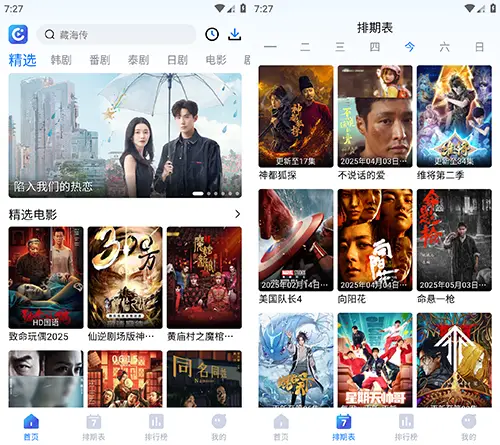Open the 星期天帅哥 poster
The height and width of the screenshot is (445, 500).
click(x=375, y=360)
